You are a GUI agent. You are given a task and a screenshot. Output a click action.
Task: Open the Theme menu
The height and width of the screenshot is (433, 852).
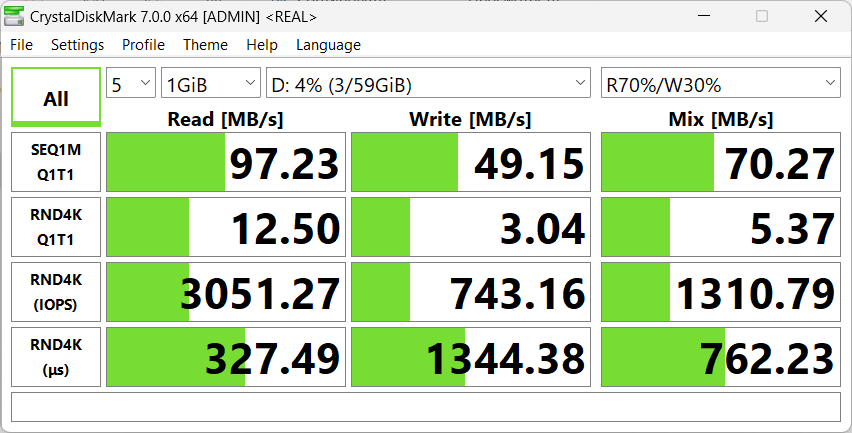(205, 45)
